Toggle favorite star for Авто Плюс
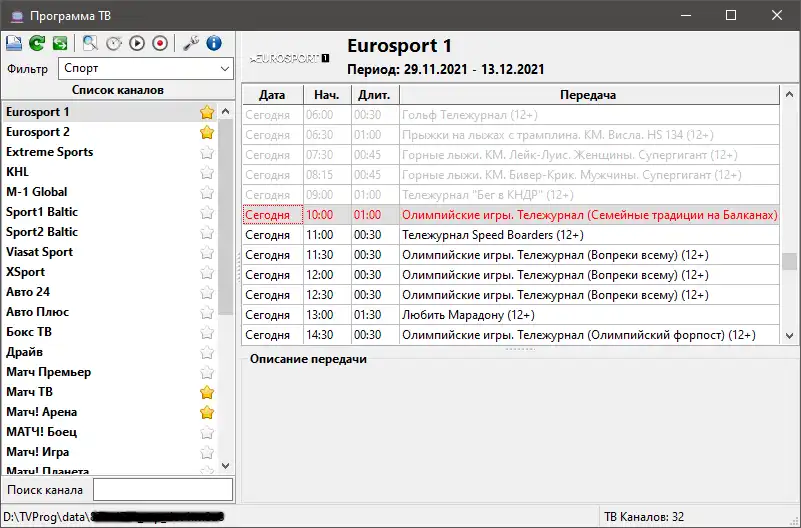801x528 pixels. [207, 313]
